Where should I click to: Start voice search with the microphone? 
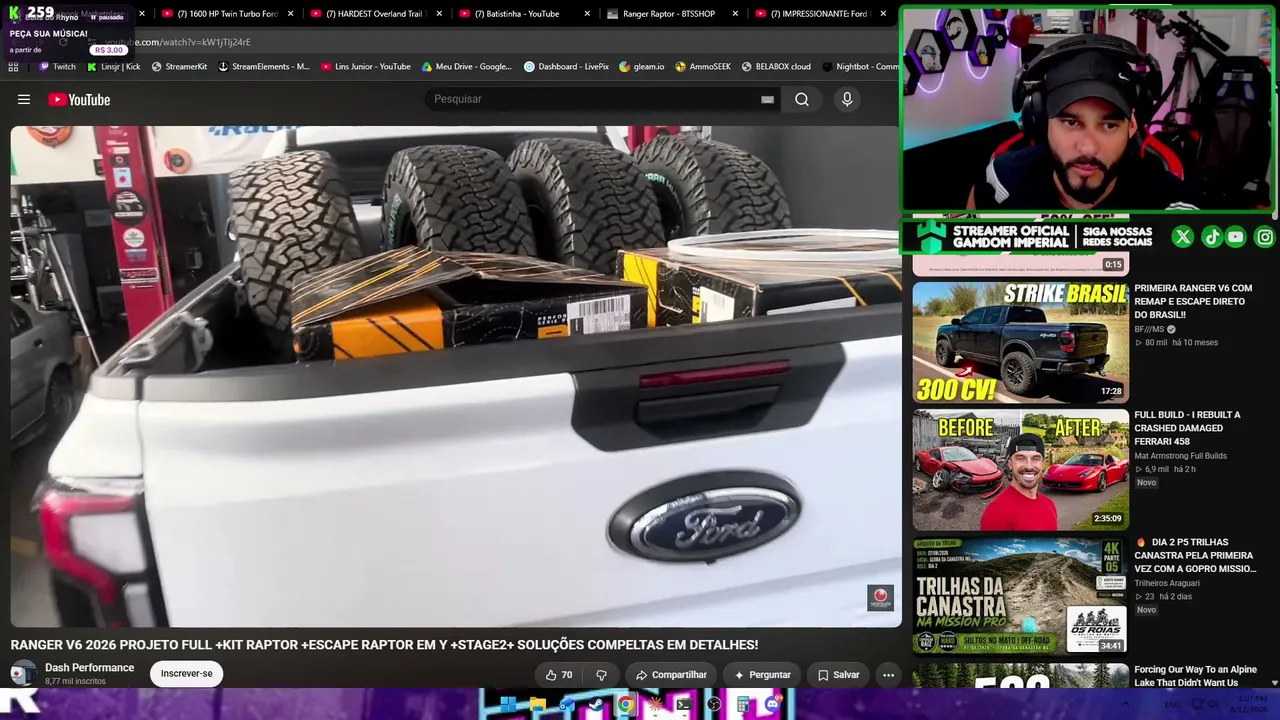click(x=847, y=99)
